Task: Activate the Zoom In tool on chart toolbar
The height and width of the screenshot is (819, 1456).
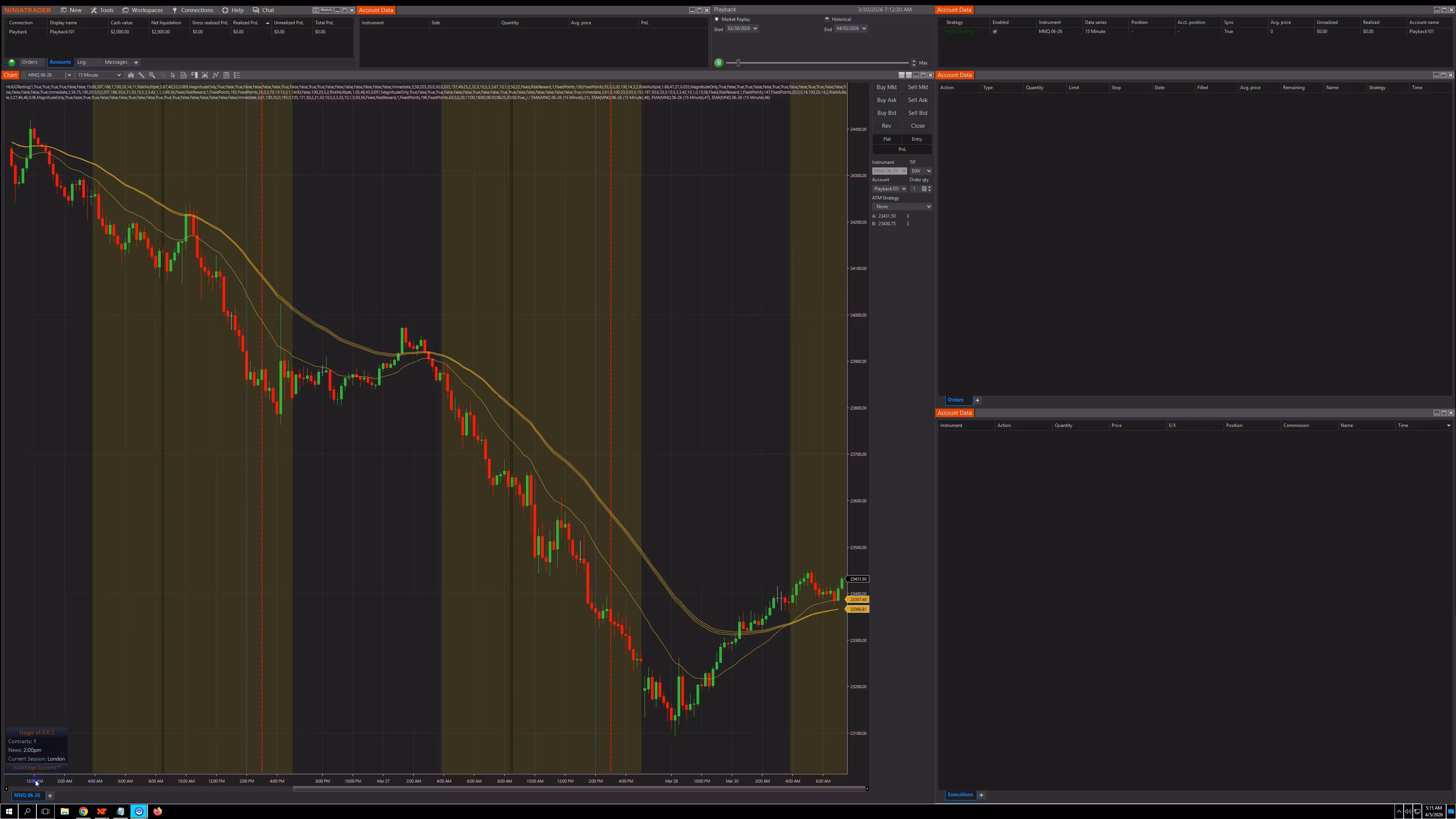Action: click(x=152, y=75)
